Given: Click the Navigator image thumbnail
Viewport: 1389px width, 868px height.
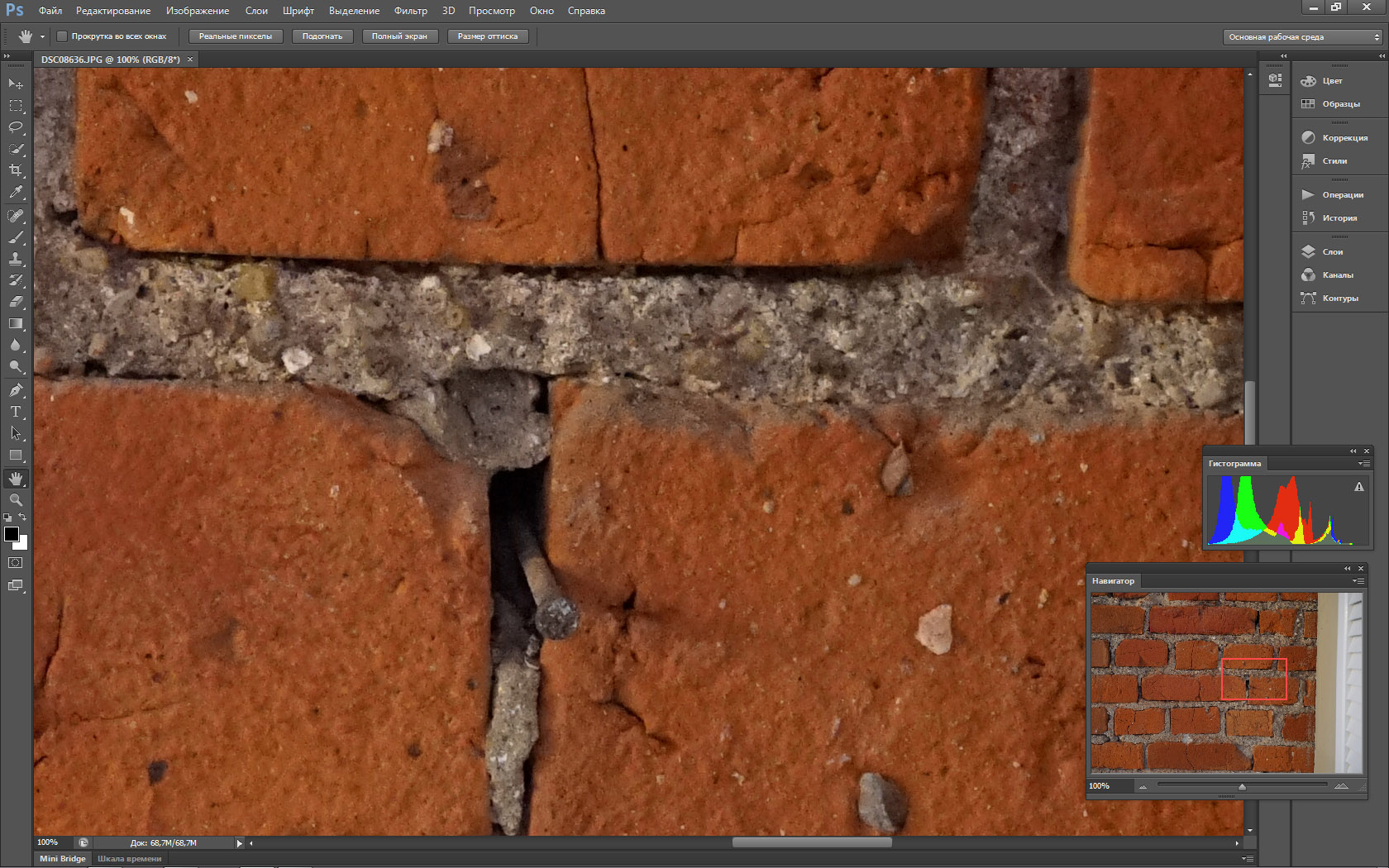Looking at the screenshot, I should 1225,683.
